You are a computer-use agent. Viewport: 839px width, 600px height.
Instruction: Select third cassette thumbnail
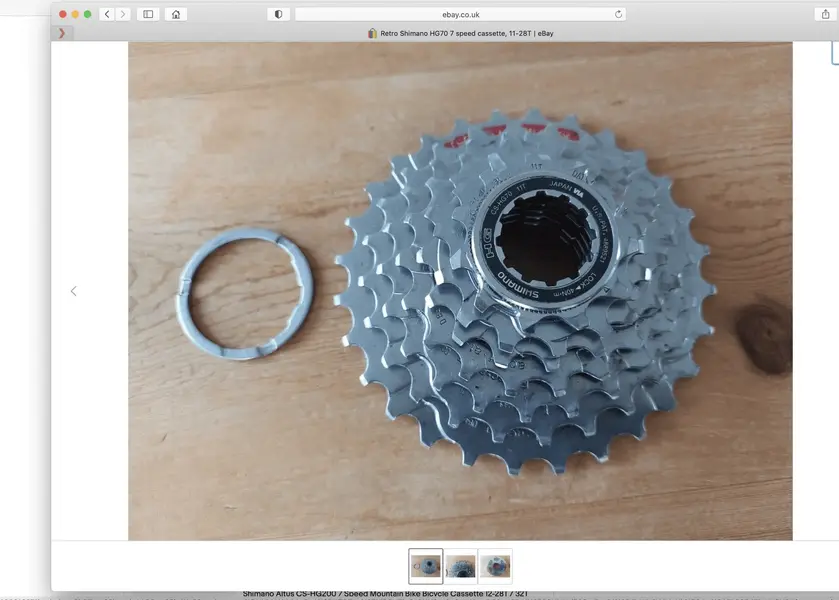(495, 566)
